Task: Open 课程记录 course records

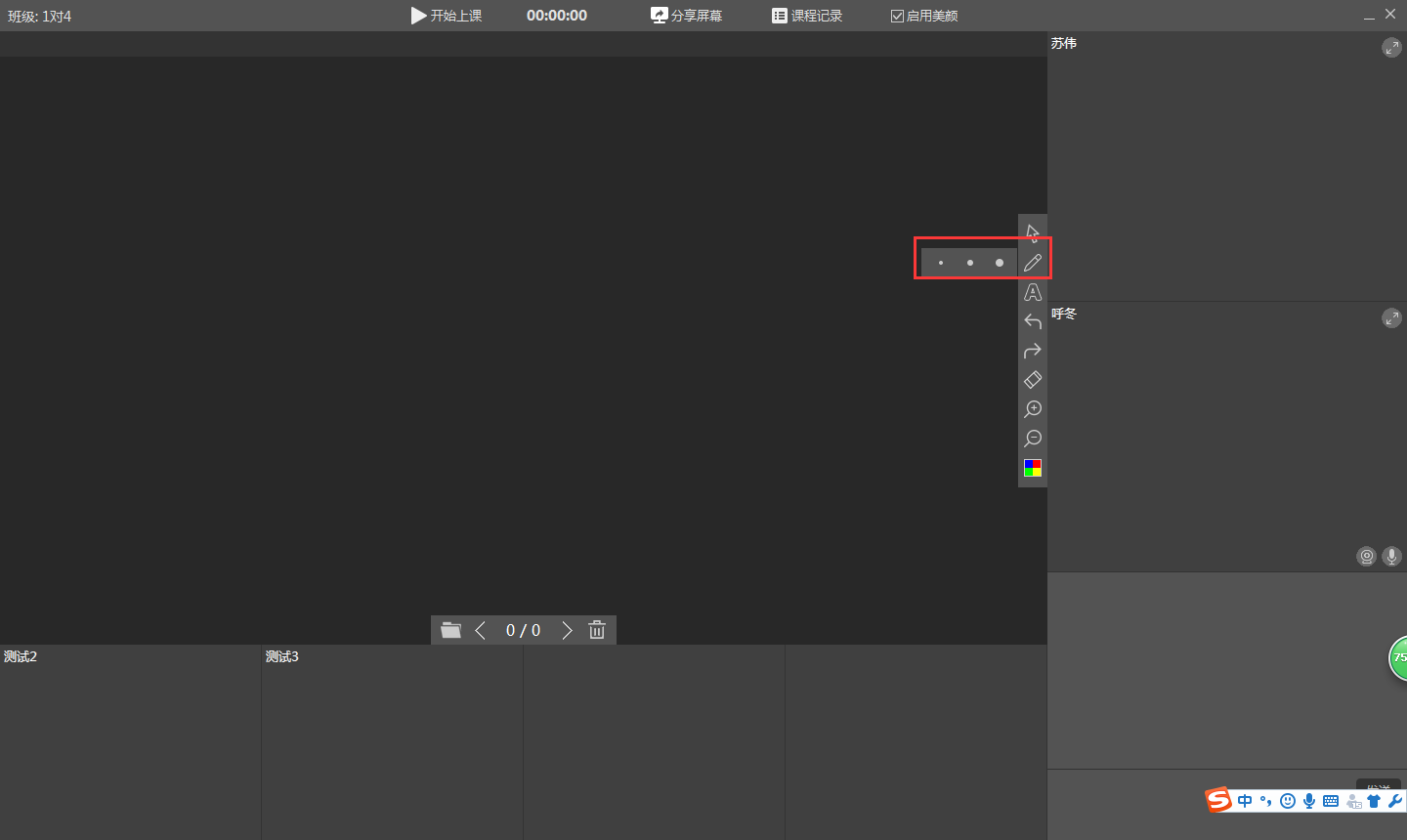Action: [x=807, y=16]
